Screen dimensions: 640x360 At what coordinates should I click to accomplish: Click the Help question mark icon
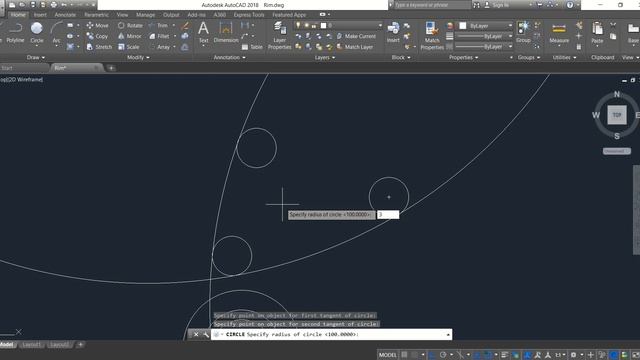[x=570, y=5]
